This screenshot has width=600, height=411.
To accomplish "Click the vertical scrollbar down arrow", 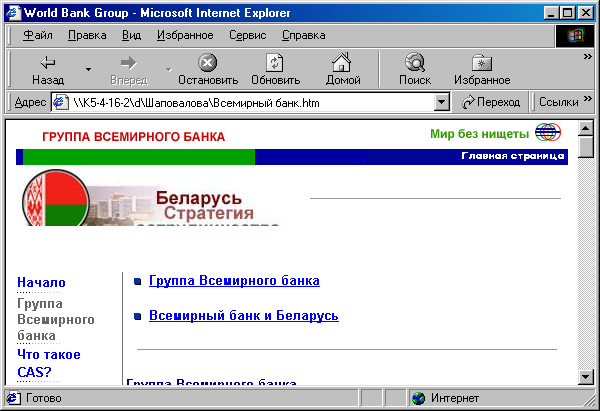I will (585, 377).
